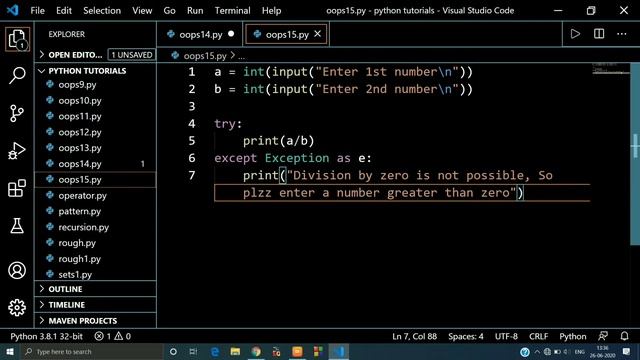640x360 pixels.
Task: Open the Extensions view
Action: click(17, 188)
